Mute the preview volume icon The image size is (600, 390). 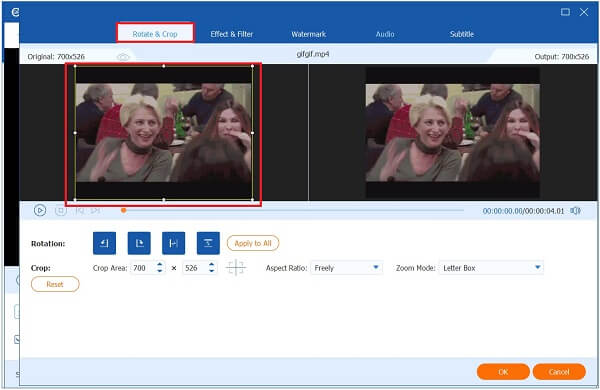point(575,211)
